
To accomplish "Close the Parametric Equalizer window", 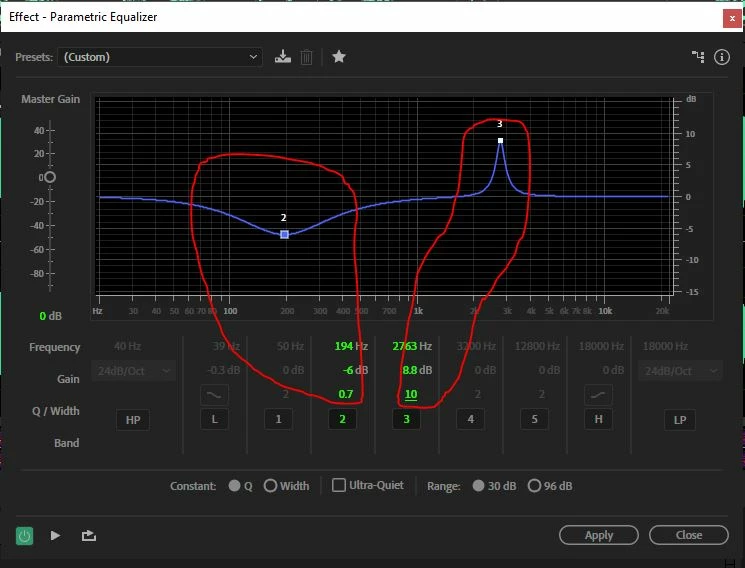I will [732, 19].
